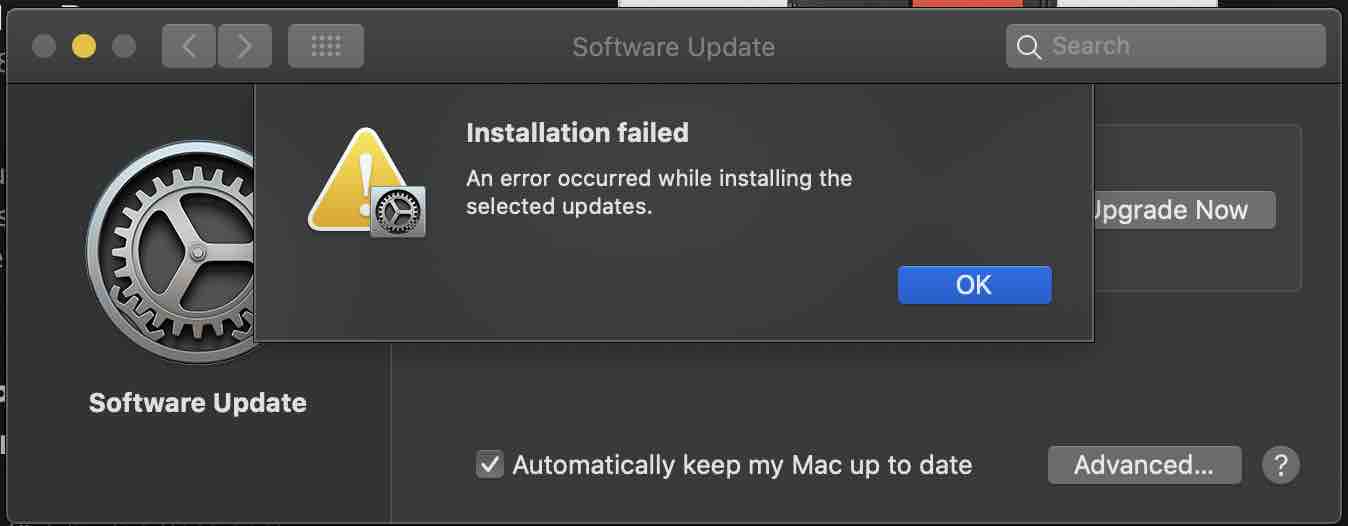Click 'Automatically keep my Mac up to date' label
Viewport: 1348px width, 526px height.
[742, 465]
